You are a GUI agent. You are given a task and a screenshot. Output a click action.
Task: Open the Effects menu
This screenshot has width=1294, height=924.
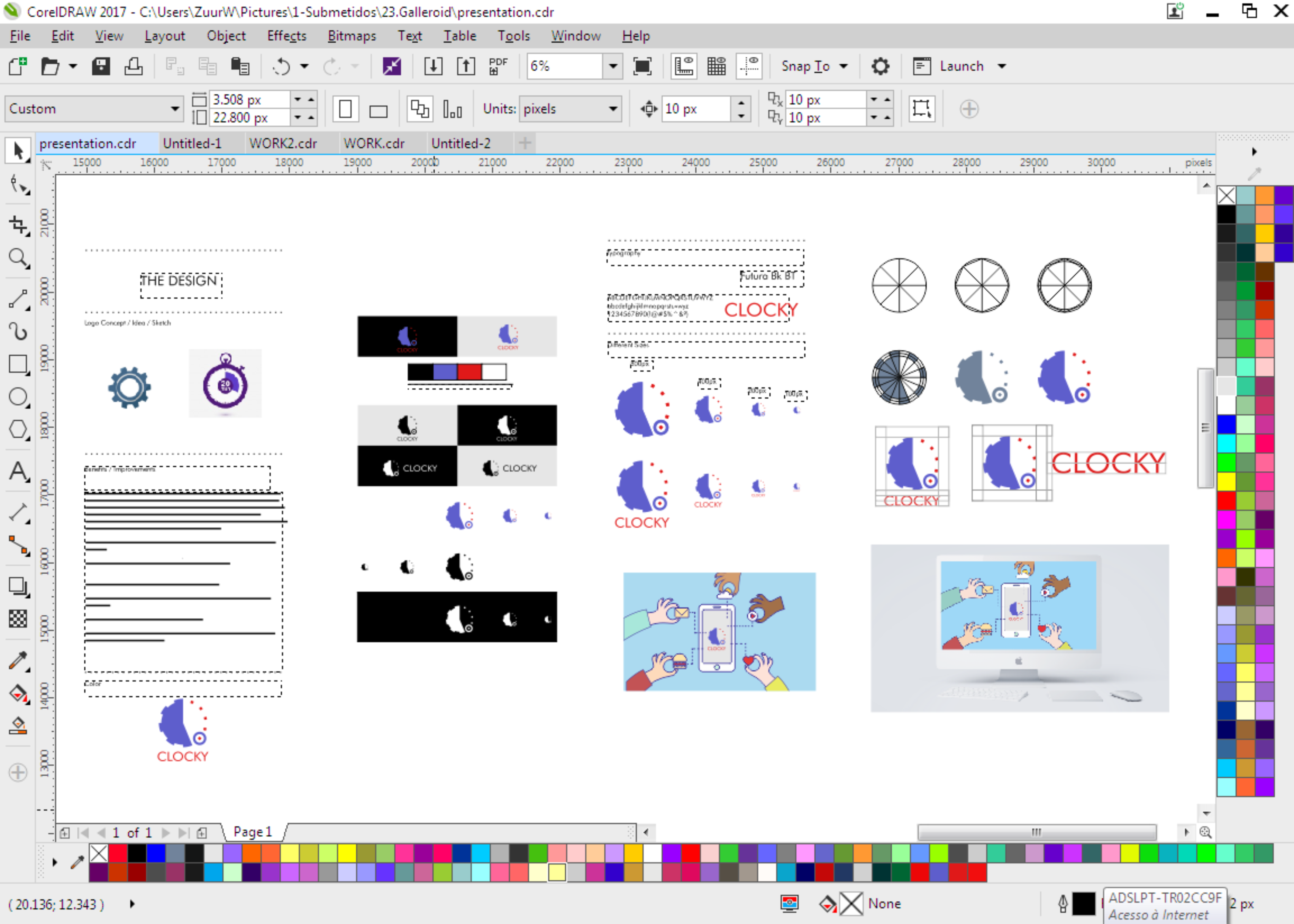286,36
